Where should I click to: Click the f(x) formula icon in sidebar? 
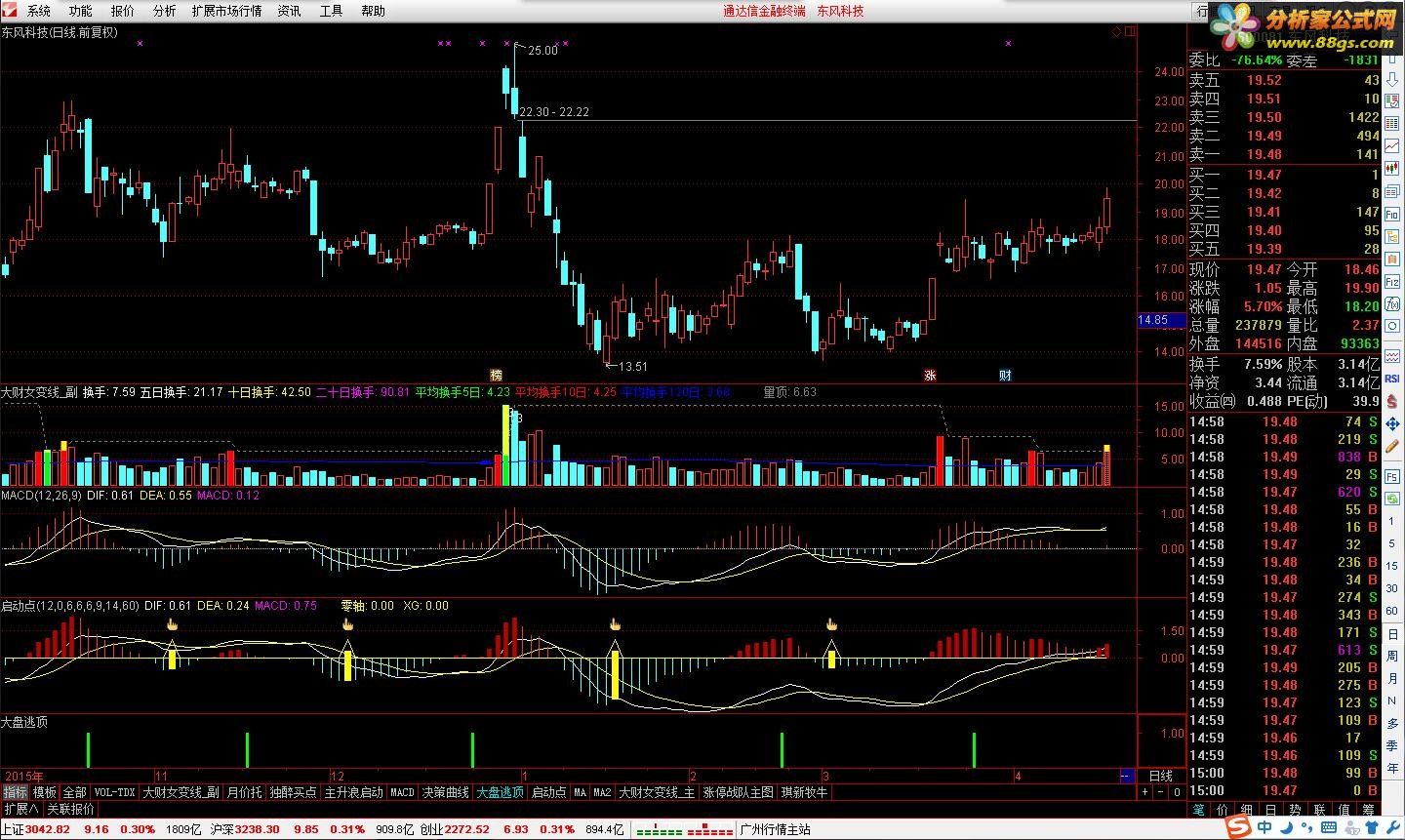click(1392, 303)
